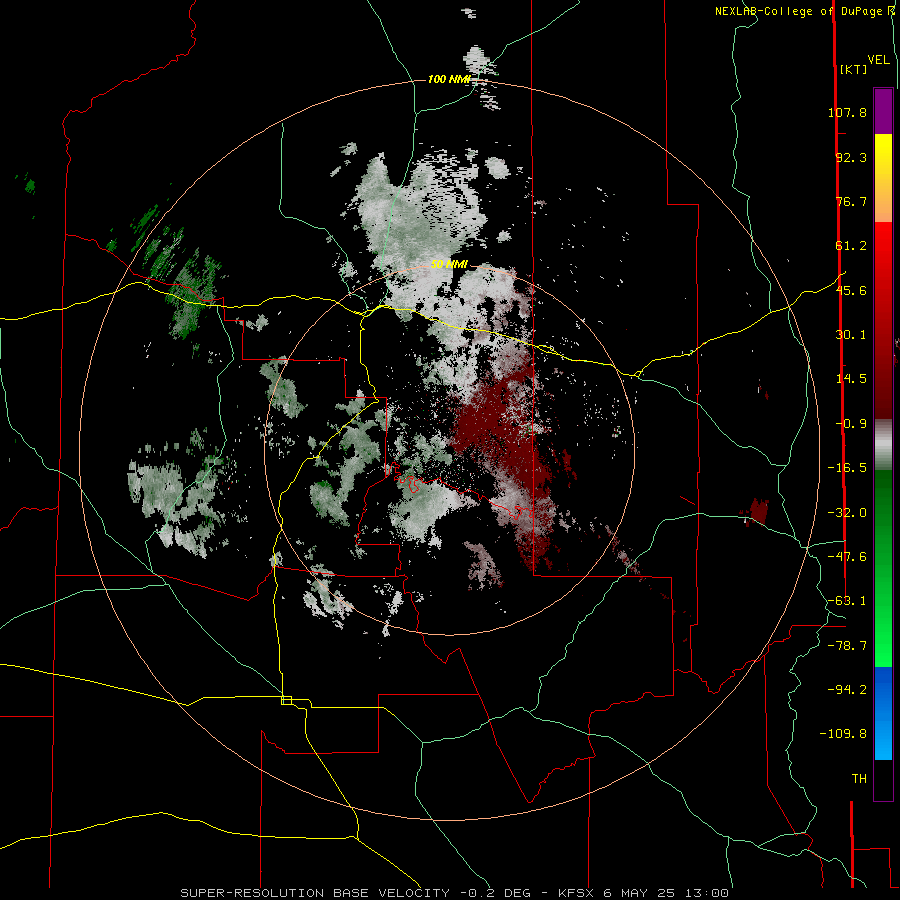Click the 100 NMI range ring label
900x900 pixels.
(x=449, y=79)
